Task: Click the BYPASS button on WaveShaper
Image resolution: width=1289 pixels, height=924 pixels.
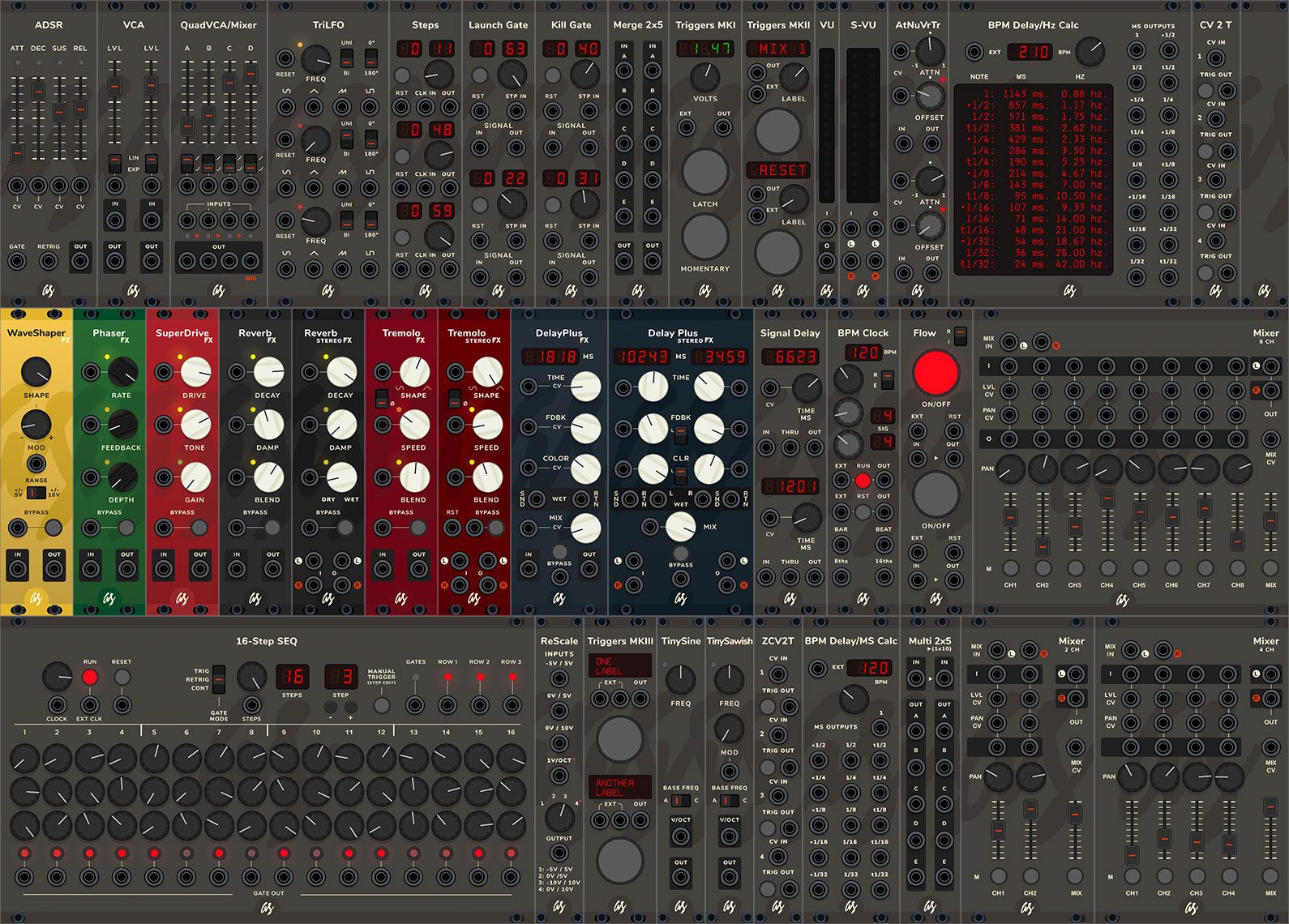Action: coord(54,528)
